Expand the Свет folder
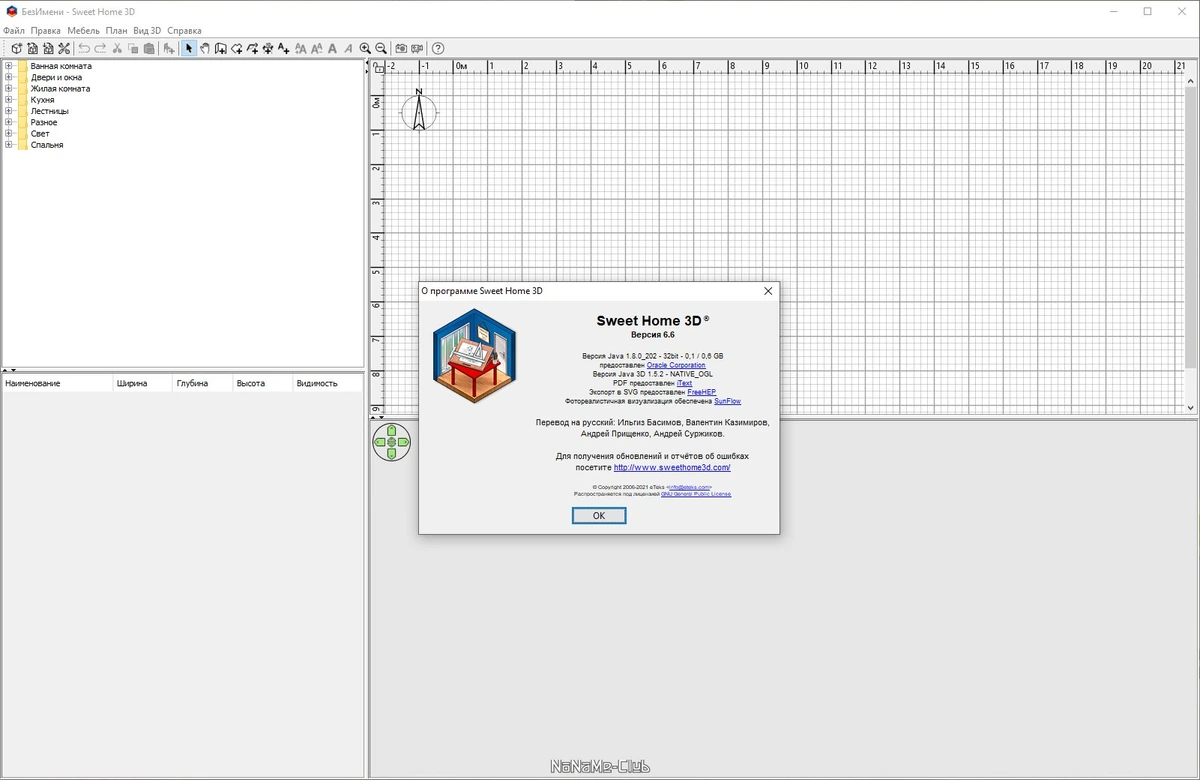The width and height of the screenshot is (1200, 780). tap(9, 133)
